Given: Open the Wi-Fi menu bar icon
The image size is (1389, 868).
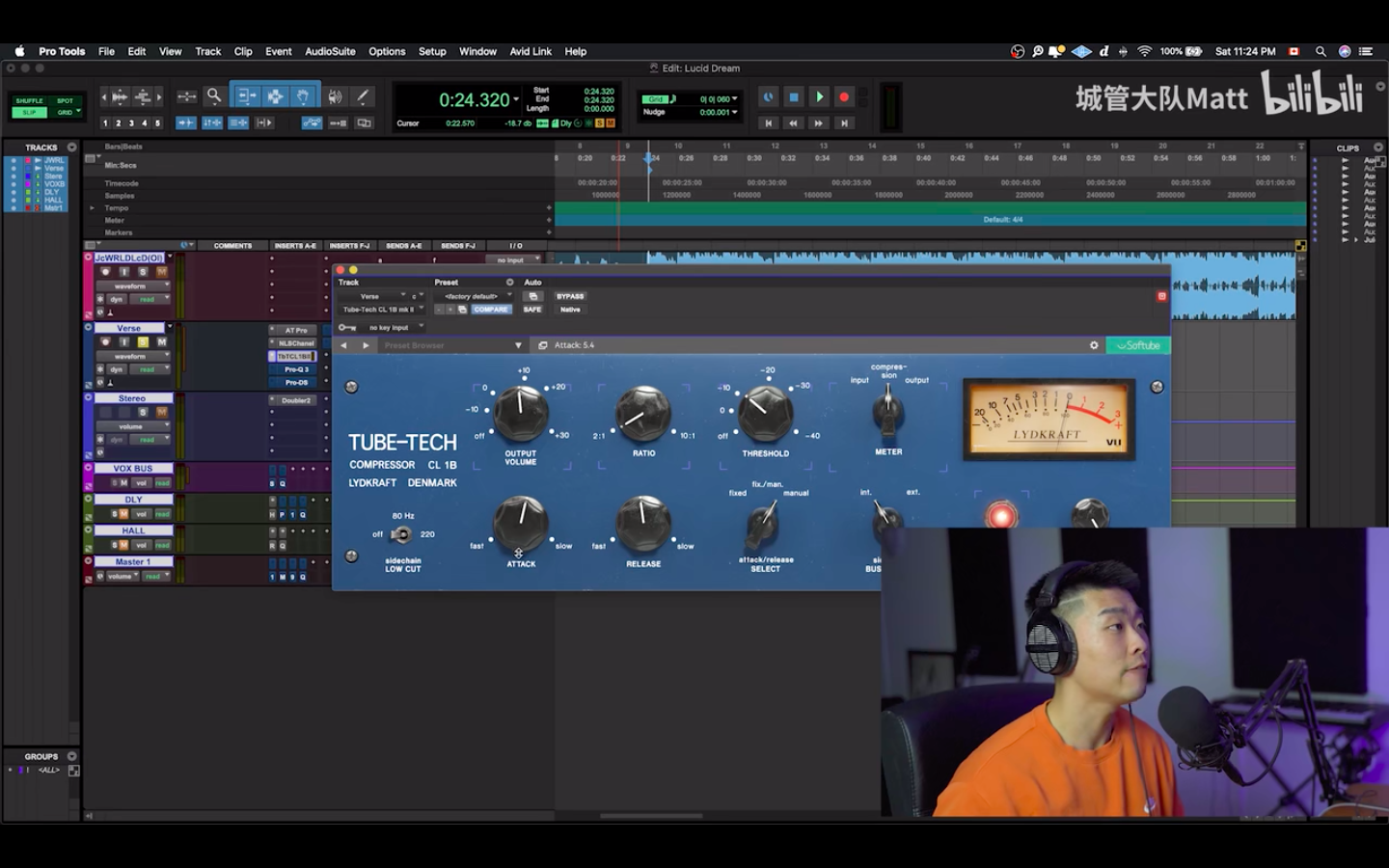Looking at the screenshot, I should [1145, 51].
